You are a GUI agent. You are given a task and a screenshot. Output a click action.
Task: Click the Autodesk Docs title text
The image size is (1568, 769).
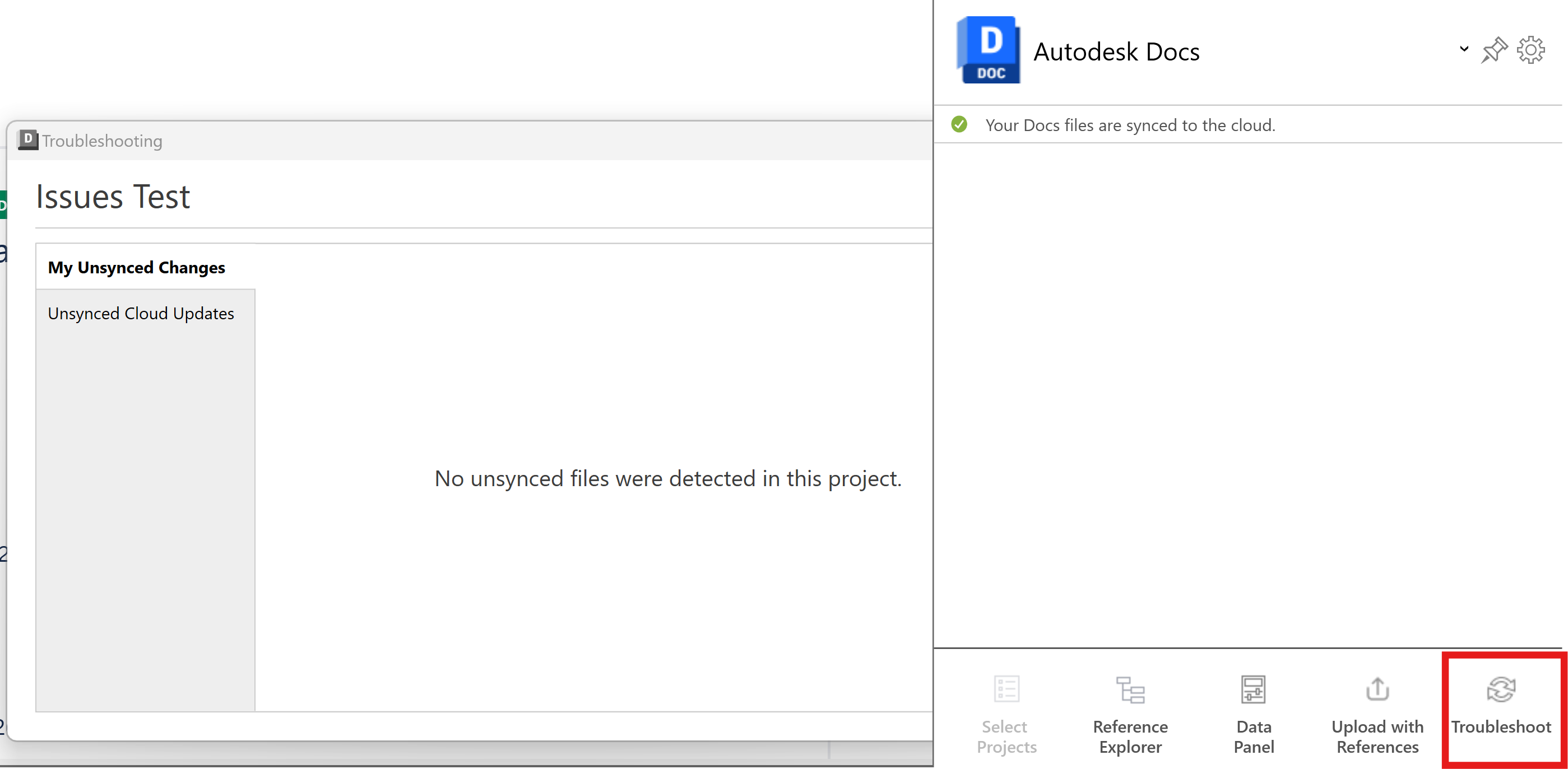coord(1116,52)
